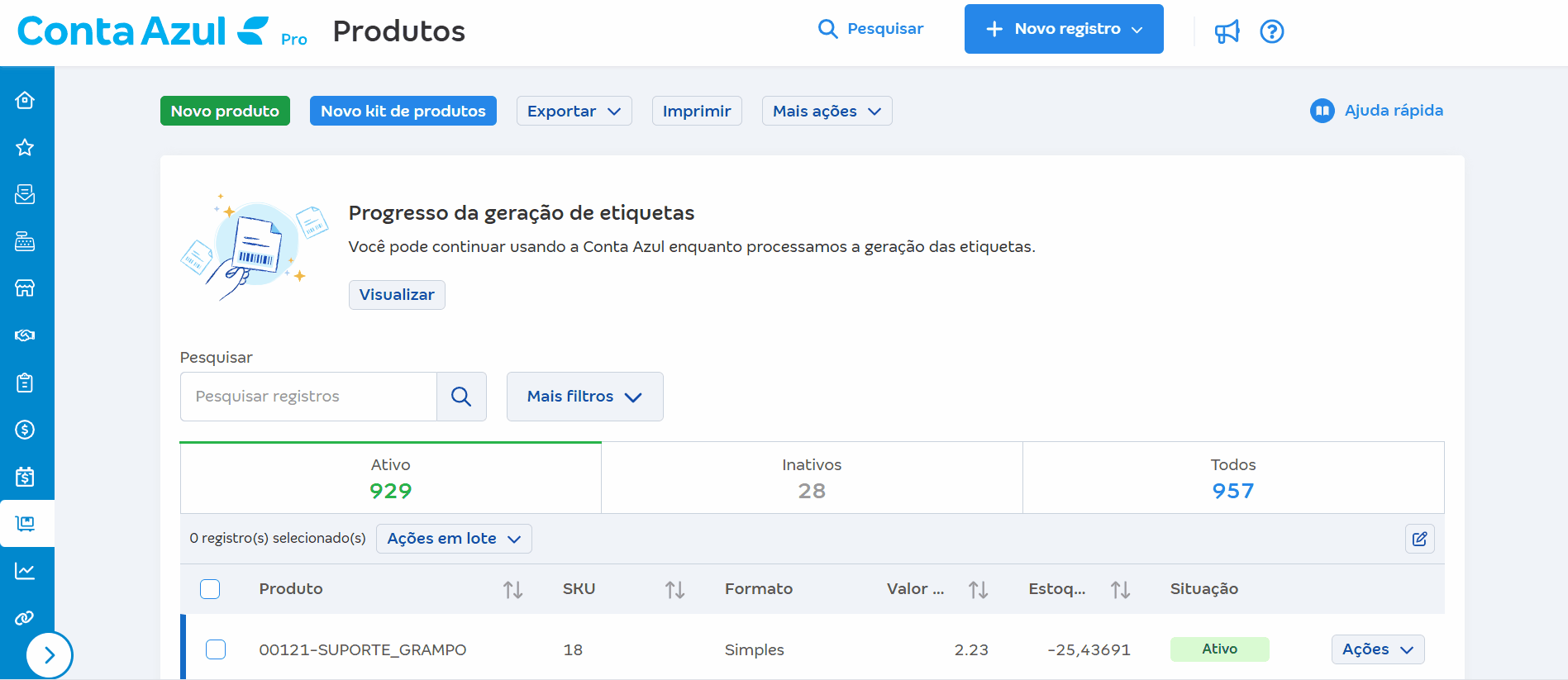Open the Mais ações dropdown
Screen dimensions: 1568x680
827,111
